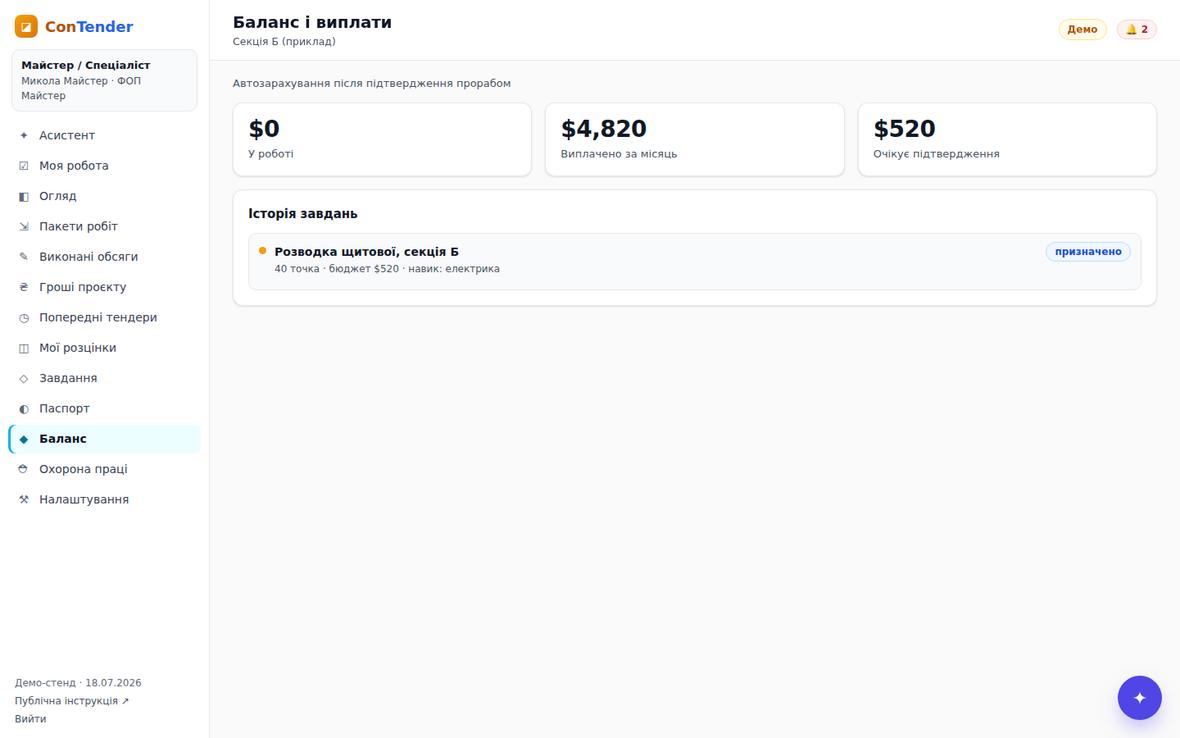Click the ConTender logo icon
1180x738 pixels.
pos(26,26)
